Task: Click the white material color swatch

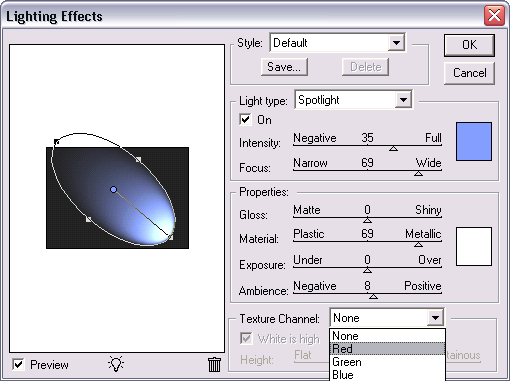Action: click(x=474, y=246)
